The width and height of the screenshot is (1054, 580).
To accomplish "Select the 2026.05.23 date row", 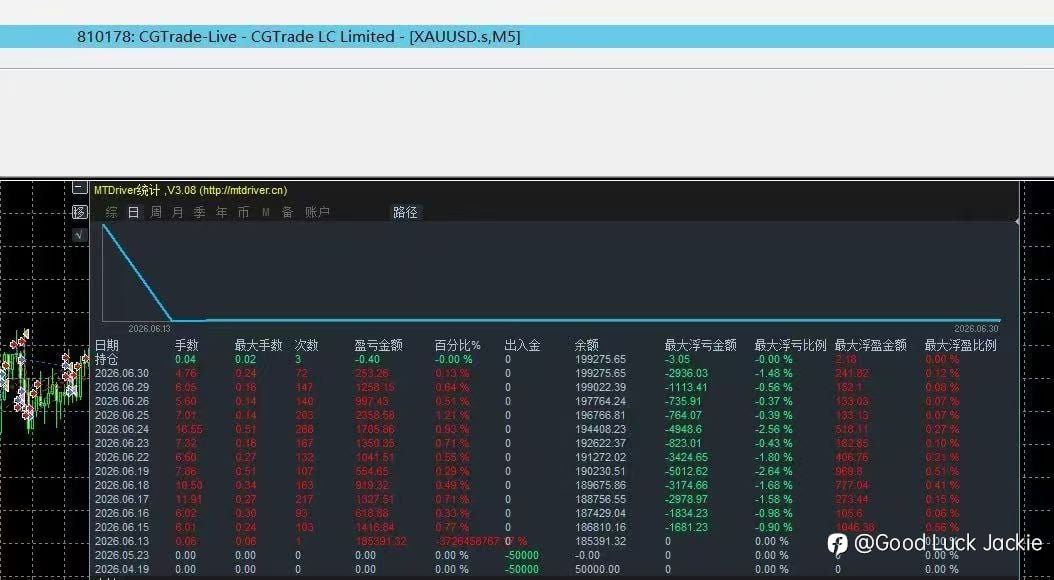I will (x=122, y=555).
